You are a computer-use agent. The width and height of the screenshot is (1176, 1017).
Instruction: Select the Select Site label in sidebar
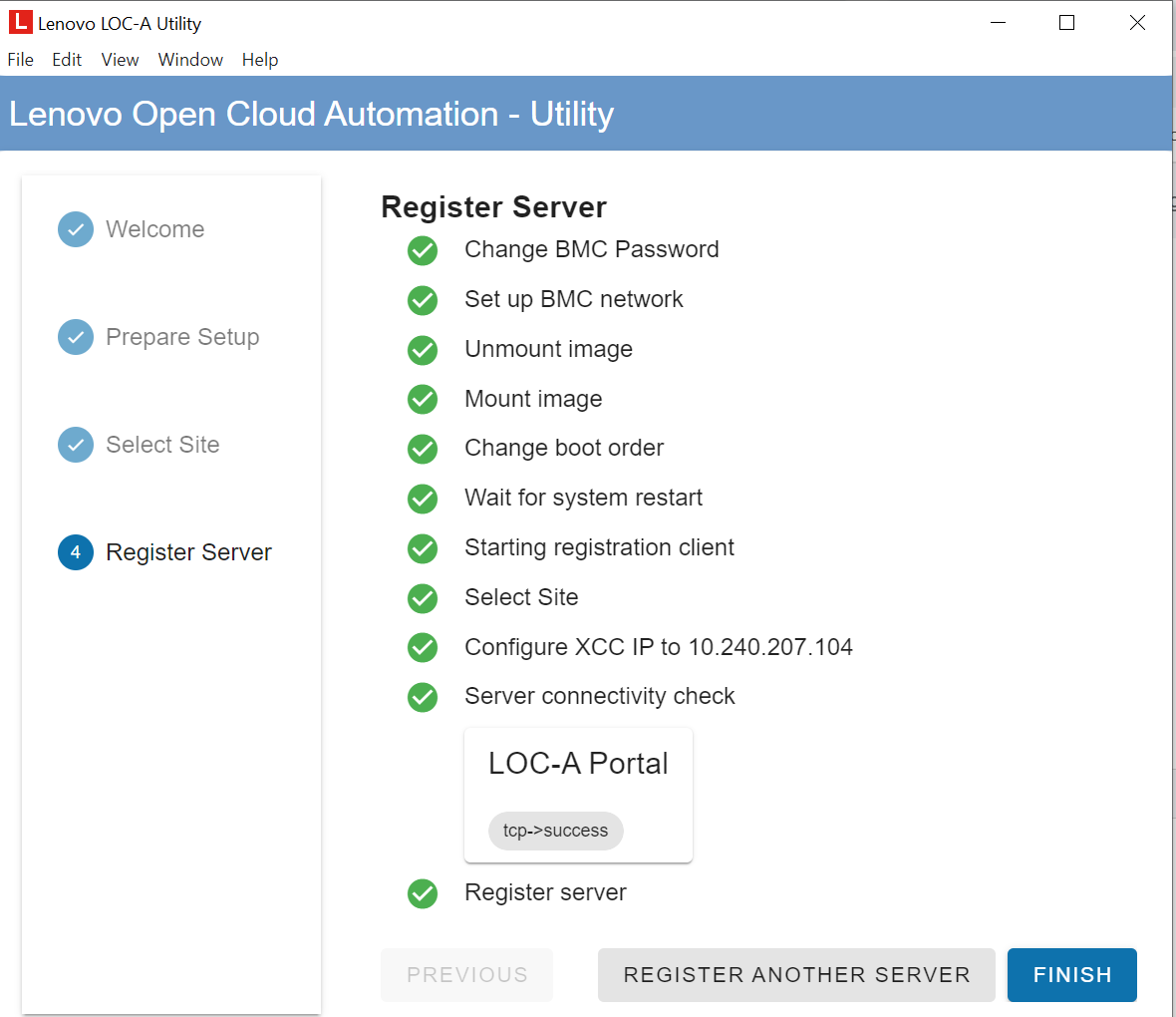[162, 445]
